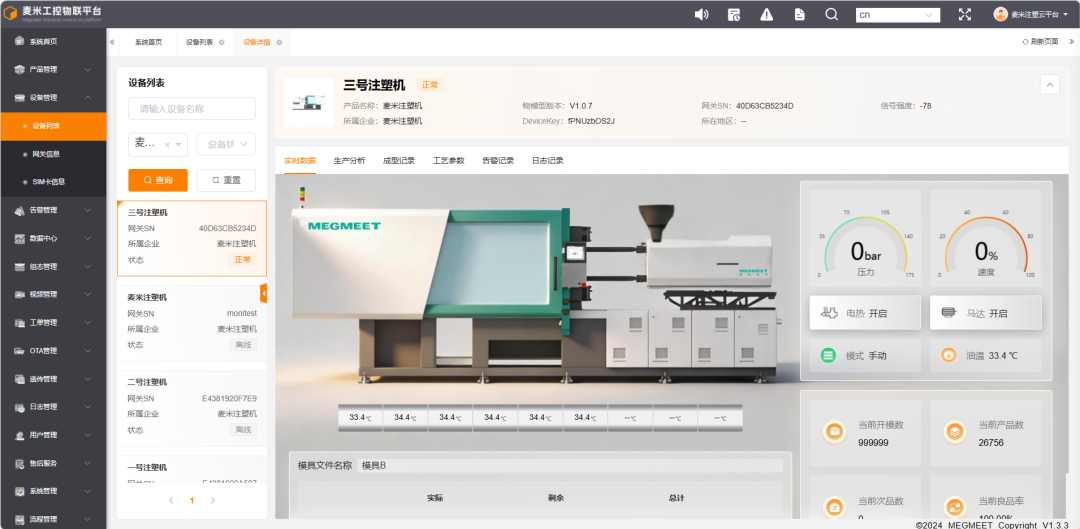This screenshot has height=529, width=1080.
Task: Click the 速度 speed gauge
Action: (986, 238)
